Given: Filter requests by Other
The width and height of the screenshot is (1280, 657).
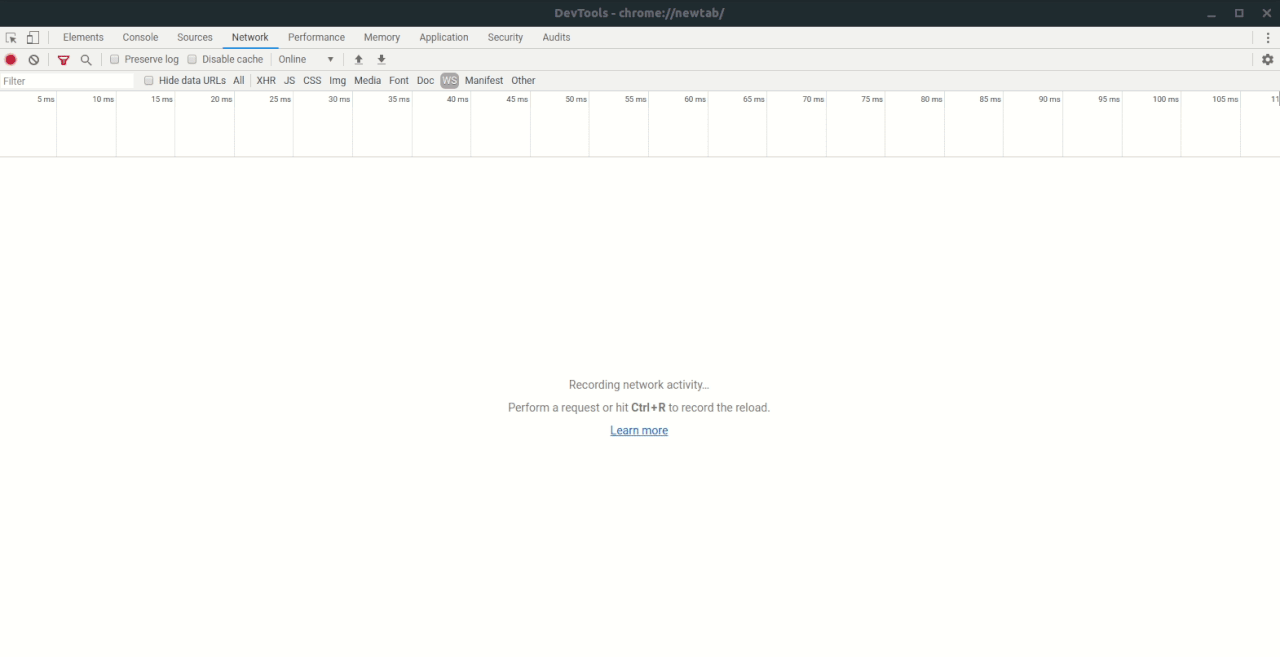Looking at the screenshot, I should pos(523,81).
